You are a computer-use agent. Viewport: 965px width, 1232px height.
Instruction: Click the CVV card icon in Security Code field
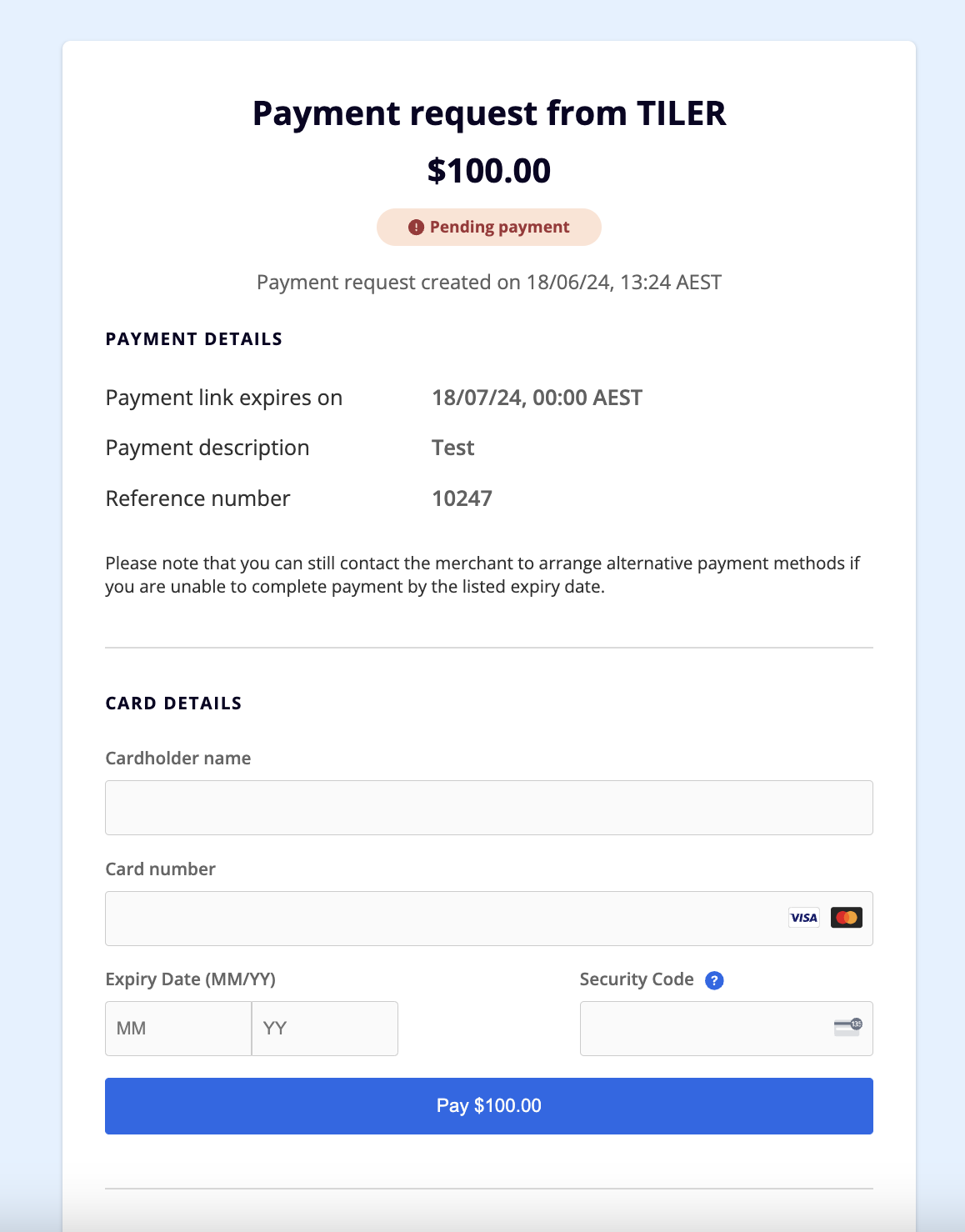(848, 1027)
